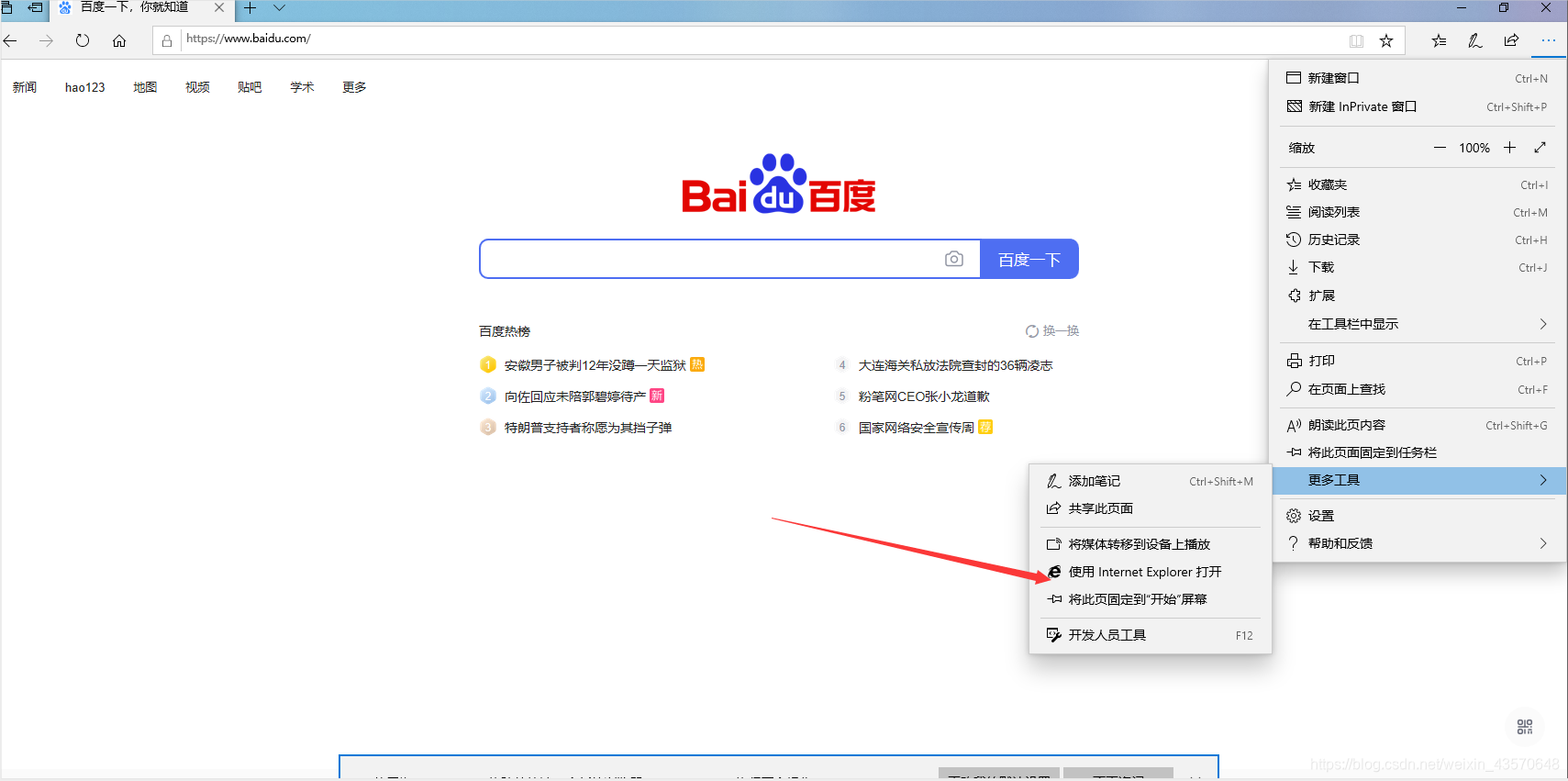Close the settings and more menu
This screenshot has width=1568, height=781.
point(1549,40)
